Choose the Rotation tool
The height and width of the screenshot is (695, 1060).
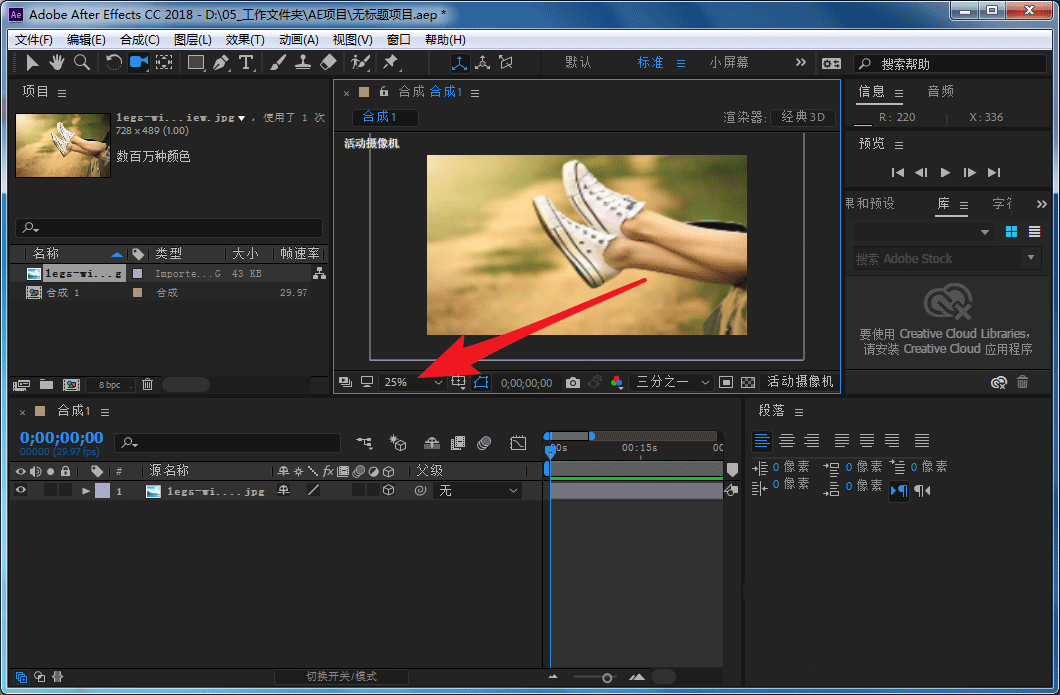point(112,62)
